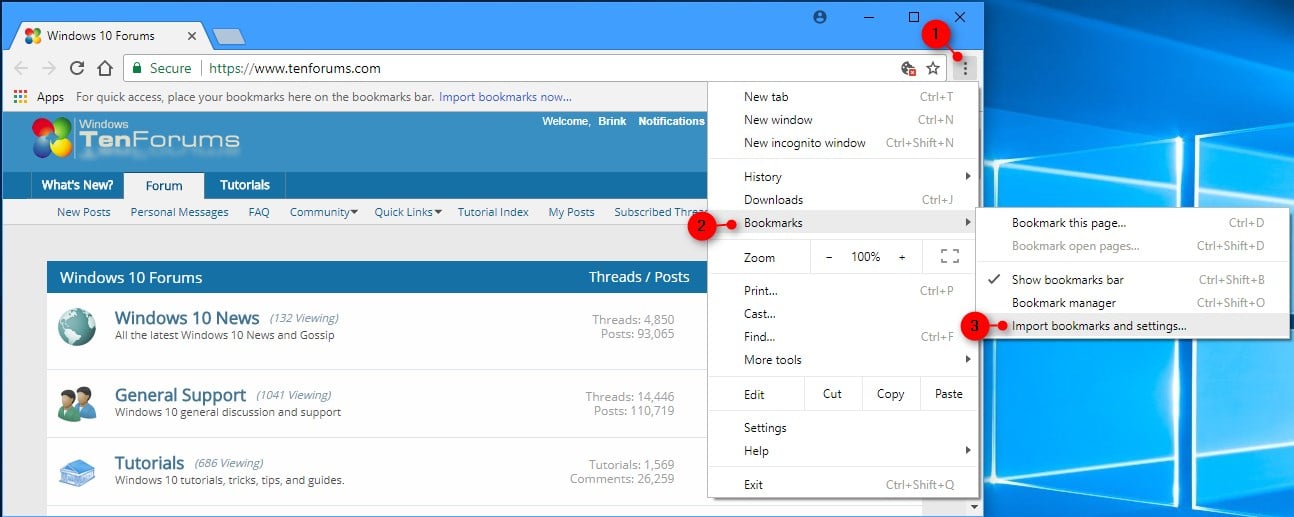Image resolution: width=1294 pixels, height=517 pixels.
Task: Click the green Secure padlock icon
Action: [x=136, y=68]
